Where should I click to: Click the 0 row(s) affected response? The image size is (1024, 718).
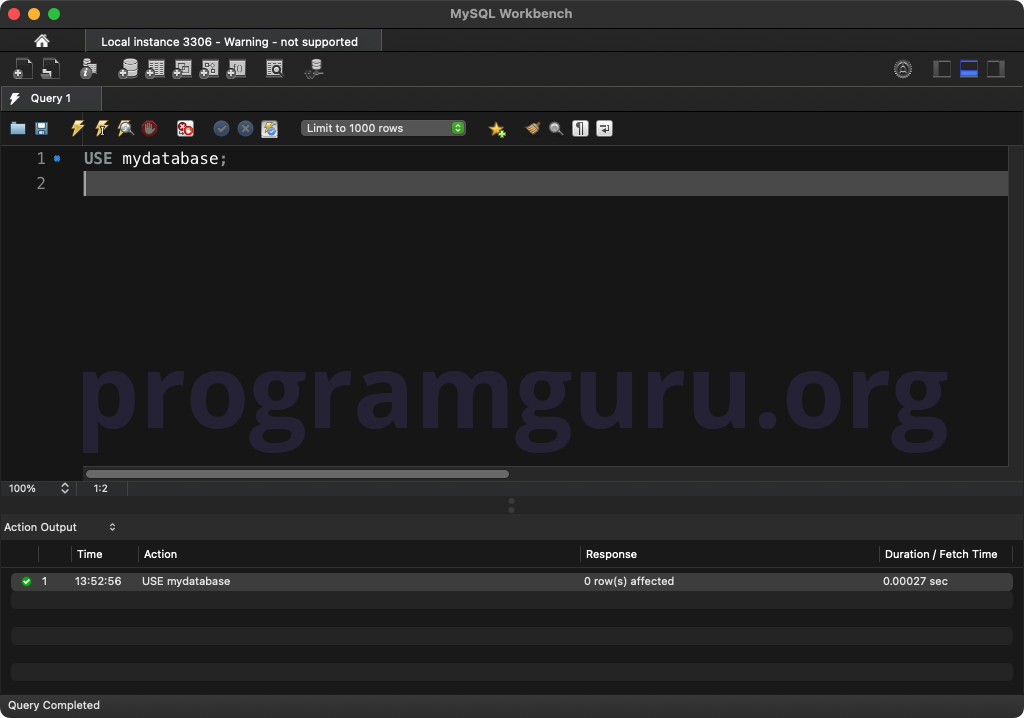(628, 581)
